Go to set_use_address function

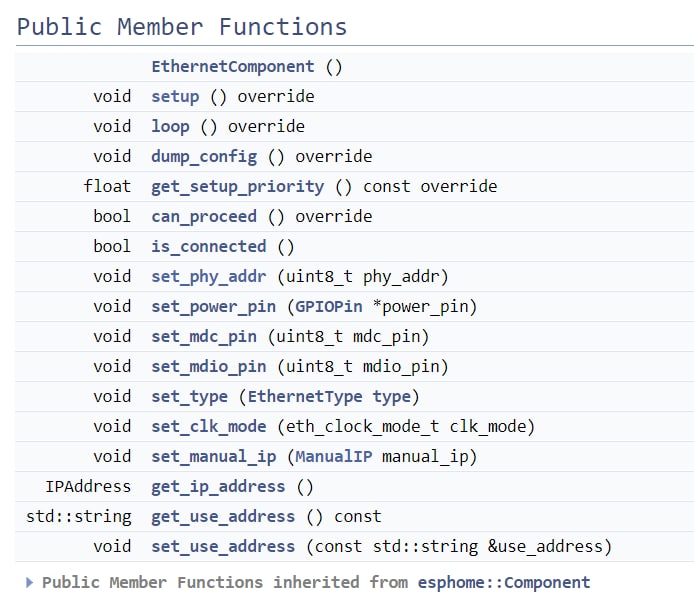[x=223, y=547]
